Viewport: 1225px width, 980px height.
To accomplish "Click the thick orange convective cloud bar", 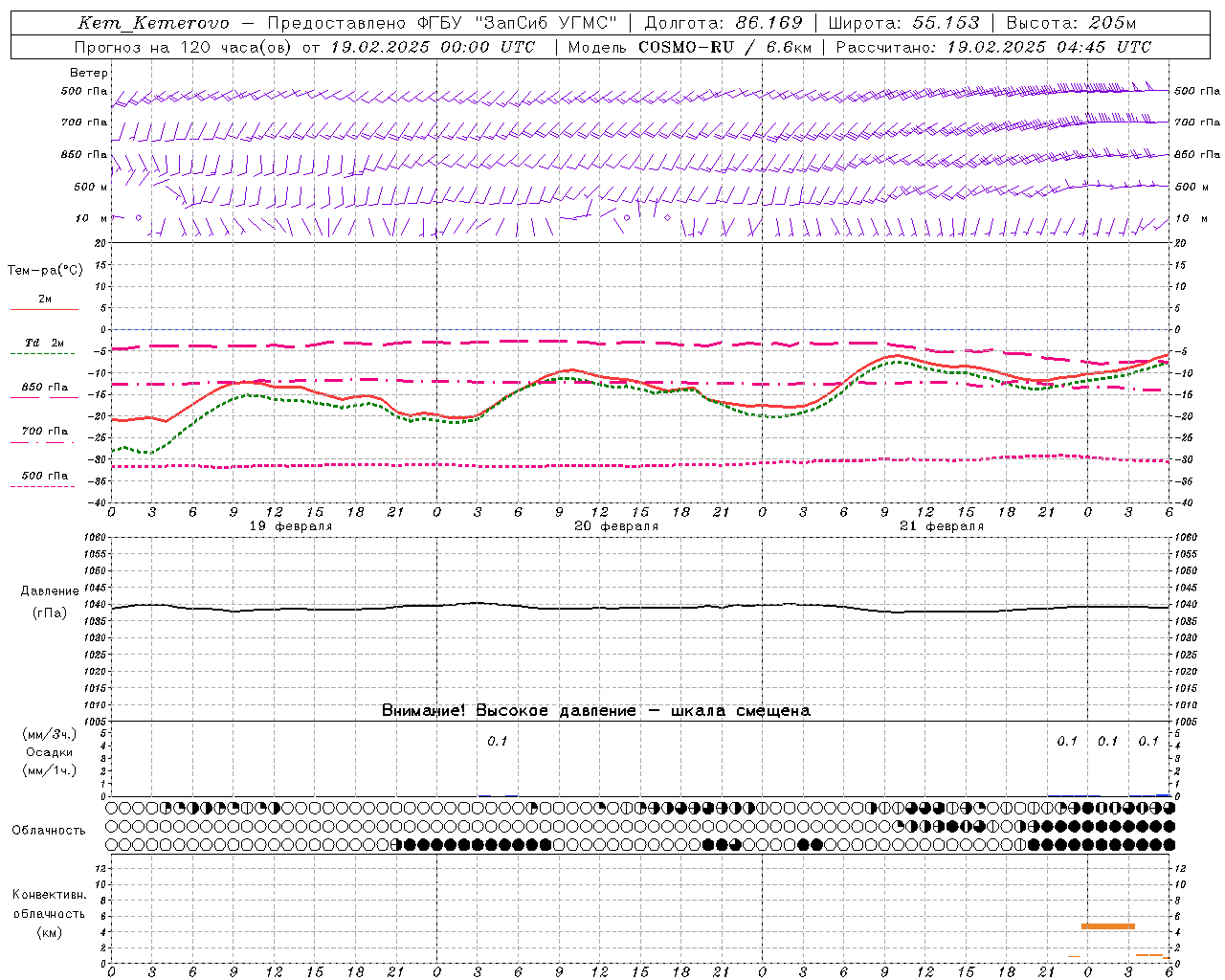I will click(x=1108, y=926).
